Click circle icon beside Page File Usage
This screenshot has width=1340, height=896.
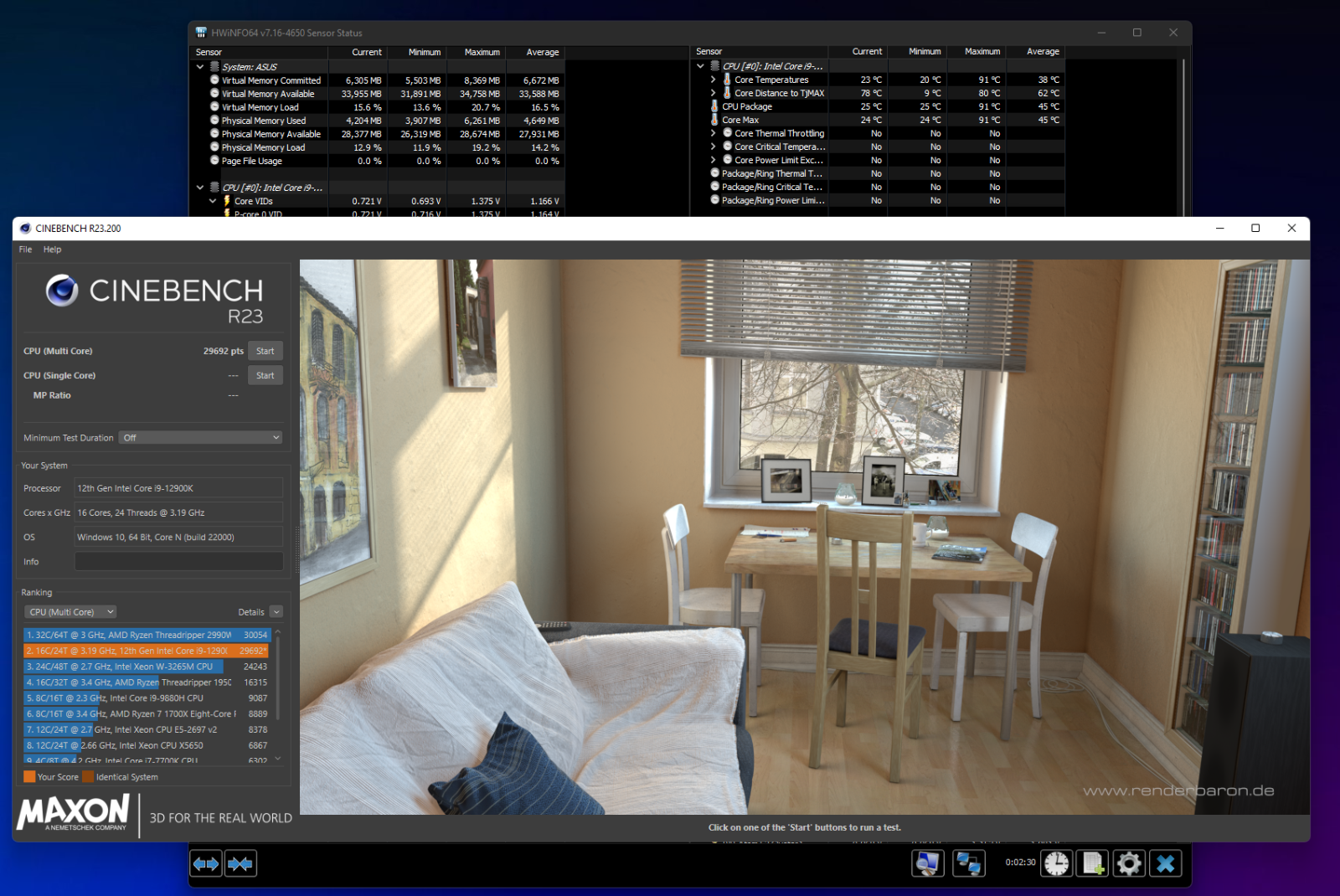pos(214,161)
